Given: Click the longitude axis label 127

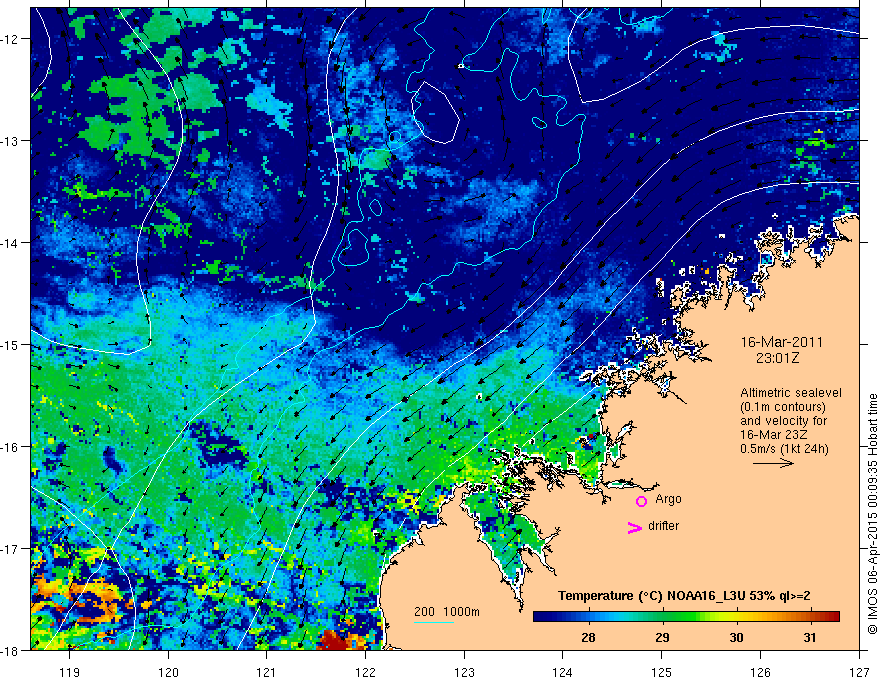Looking at the screenshot, I should coord(859,672).
